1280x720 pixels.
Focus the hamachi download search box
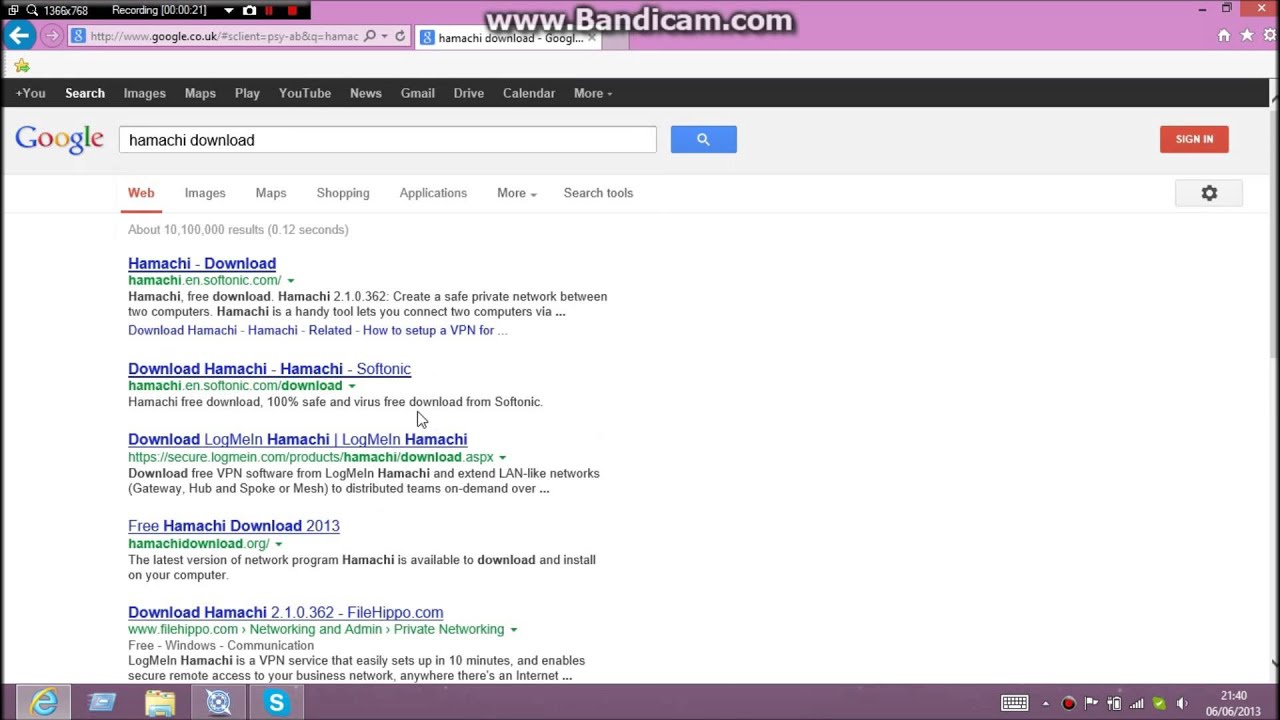point(387,140)
